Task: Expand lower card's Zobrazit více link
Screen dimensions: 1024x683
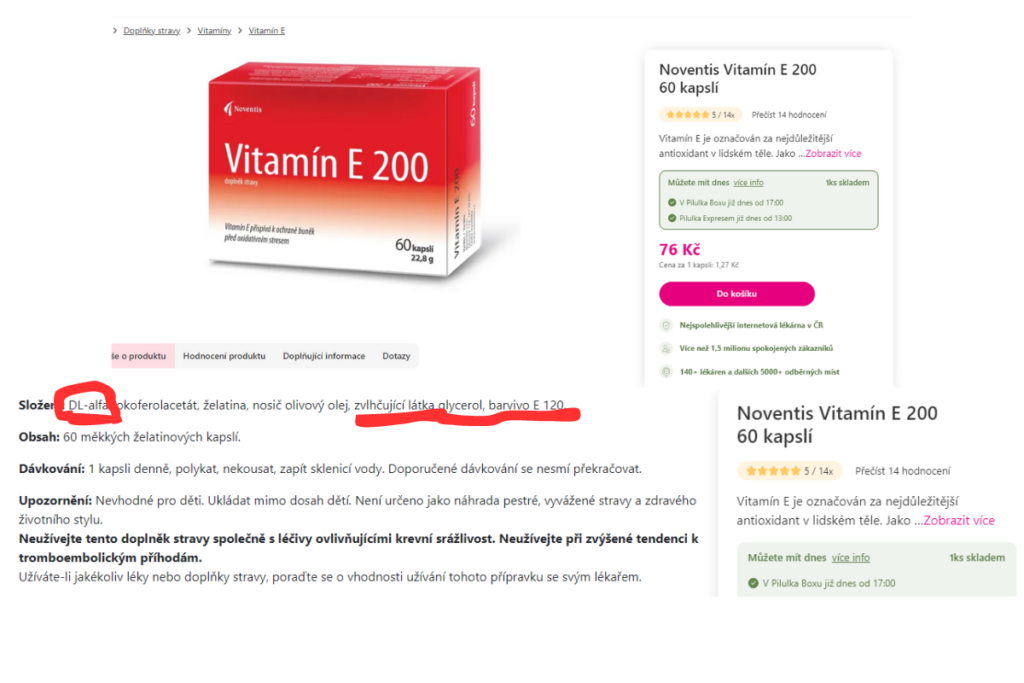Action: (x=959, y=520)
